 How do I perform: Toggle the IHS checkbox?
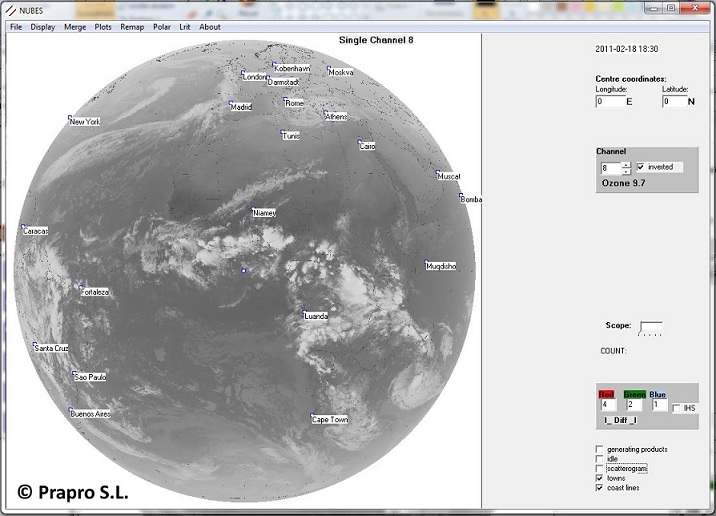tap(677, 408)
